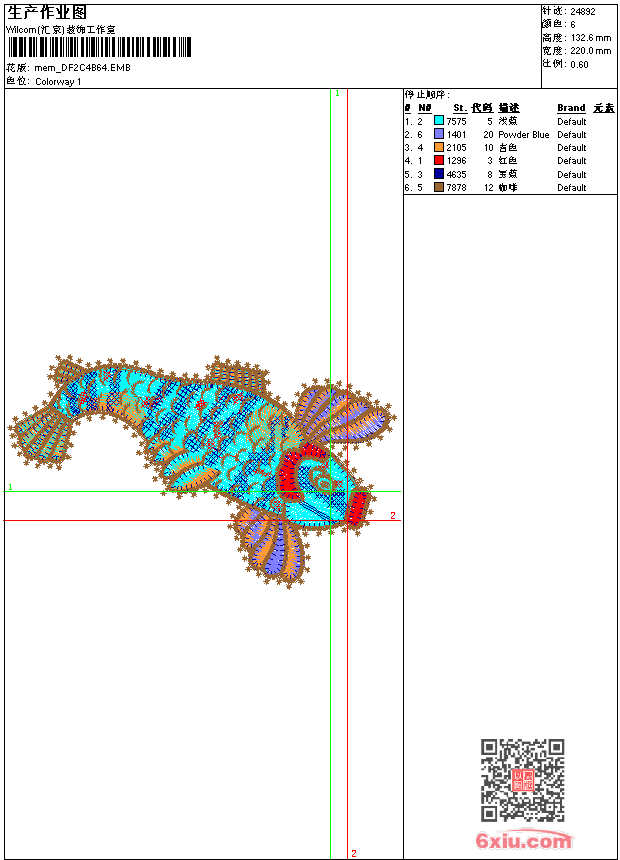This screenshot has height=860, width=620.
Task: Click the 220.0 mm width value
Action: pos(590,50)
